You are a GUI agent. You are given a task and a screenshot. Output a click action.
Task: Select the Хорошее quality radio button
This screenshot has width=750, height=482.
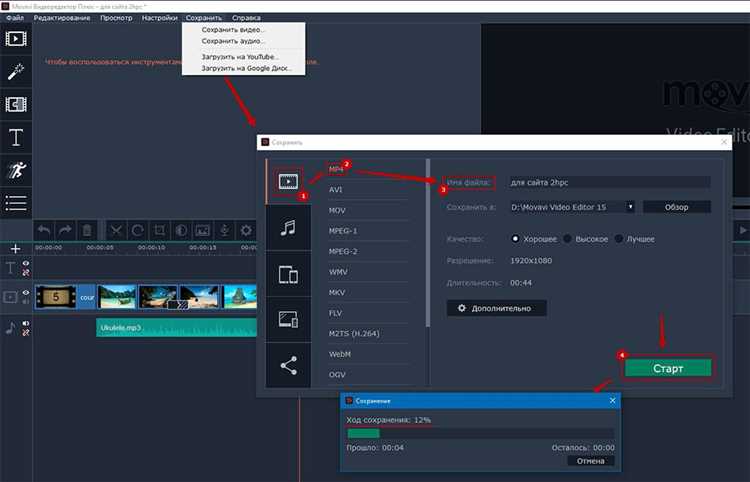pos(515,239)
